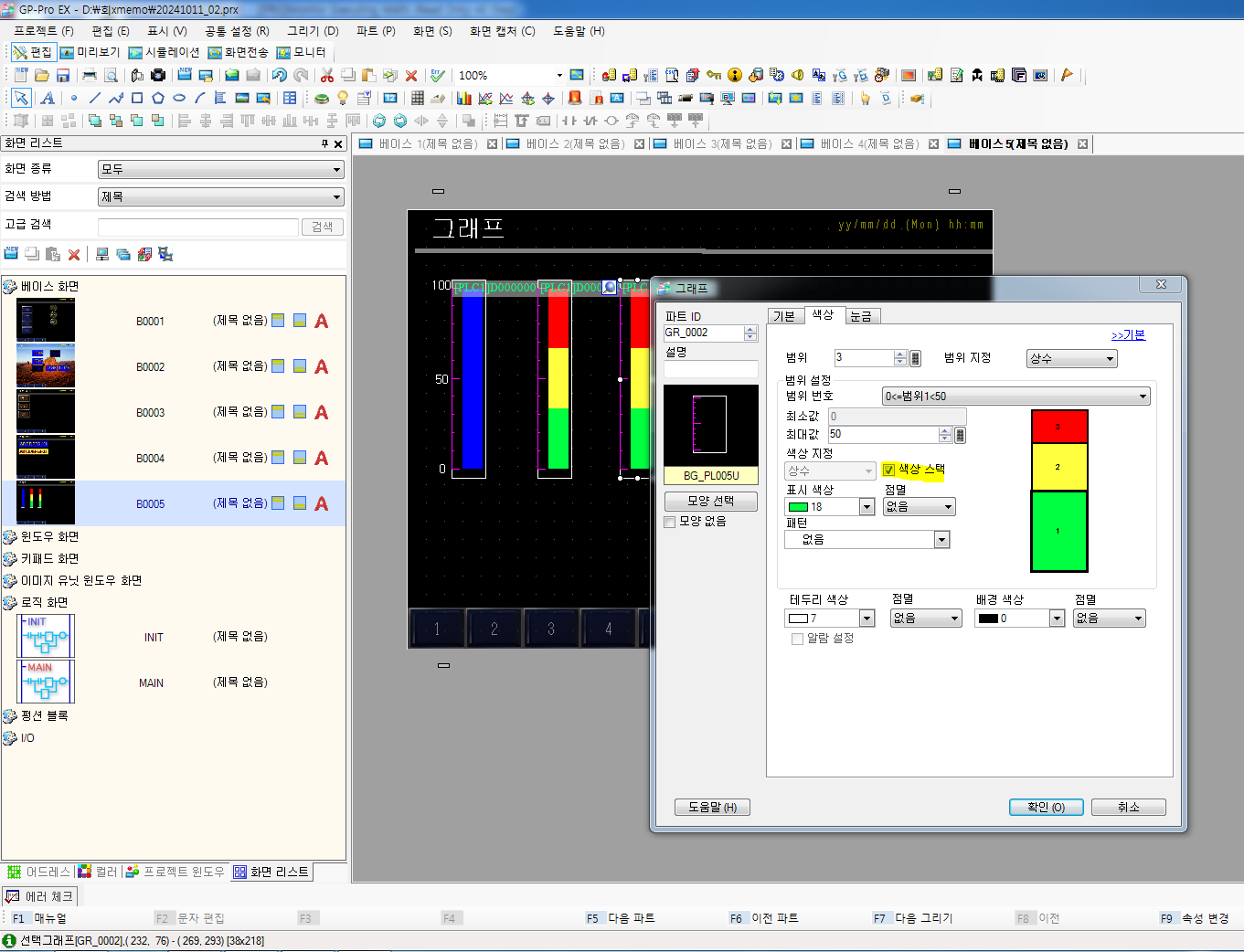1244x952 pixels.
Task: Select the arrow selection tool
Action: 21,98
